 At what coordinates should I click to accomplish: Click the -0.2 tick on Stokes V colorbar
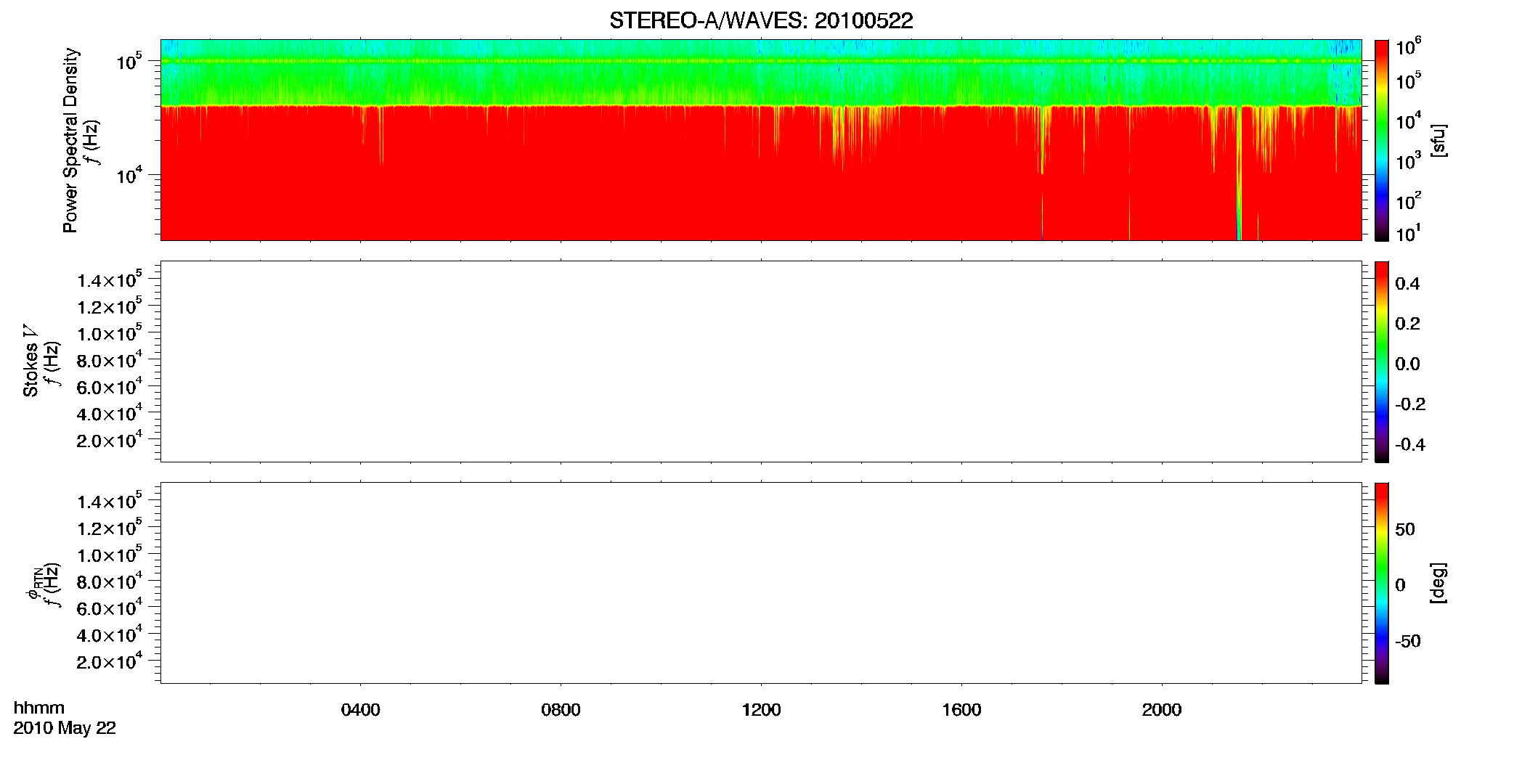coord(1410,404)
